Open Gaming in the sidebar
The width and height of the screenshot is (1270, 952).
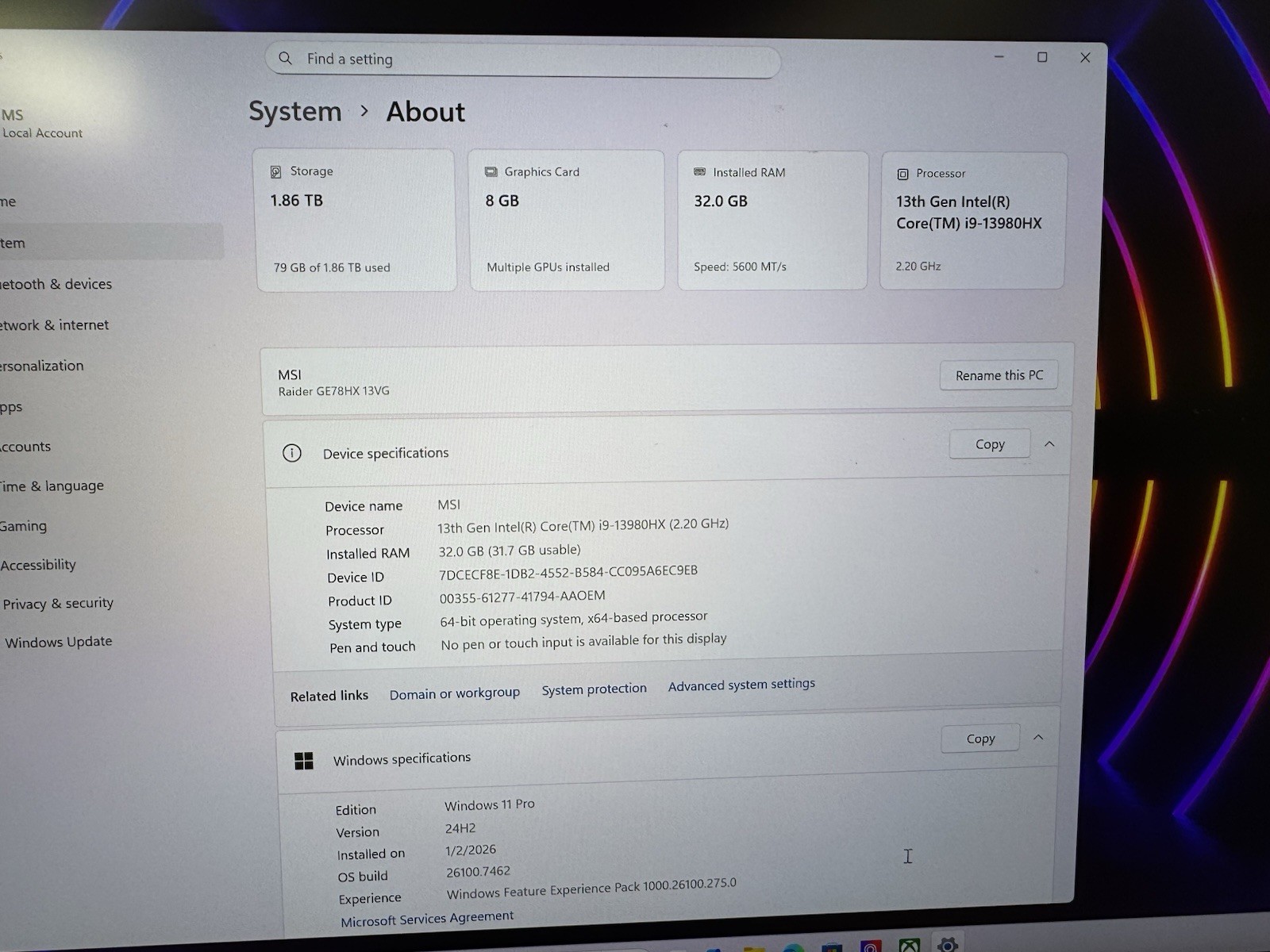(24, 526)
